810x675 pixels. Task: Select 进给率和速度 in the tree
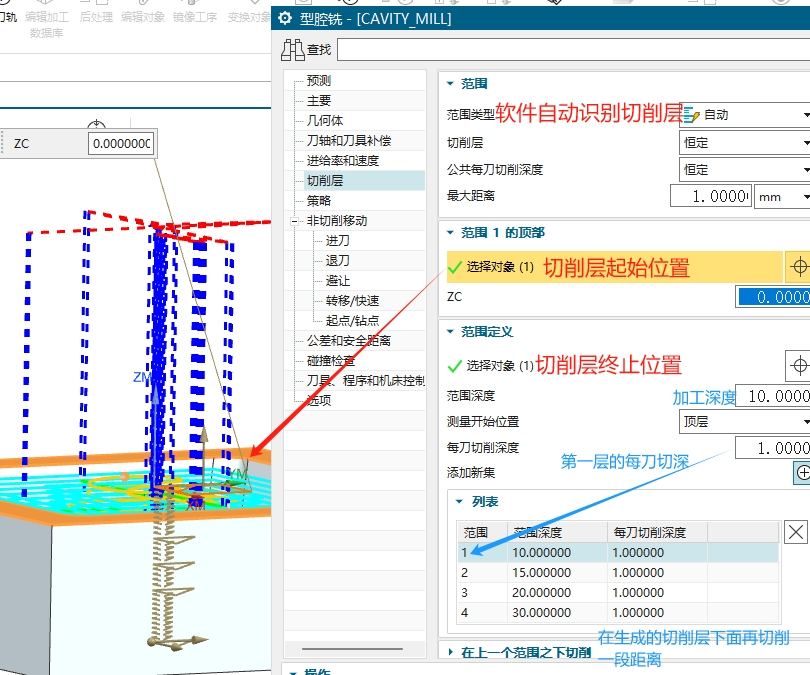point(342,161)
